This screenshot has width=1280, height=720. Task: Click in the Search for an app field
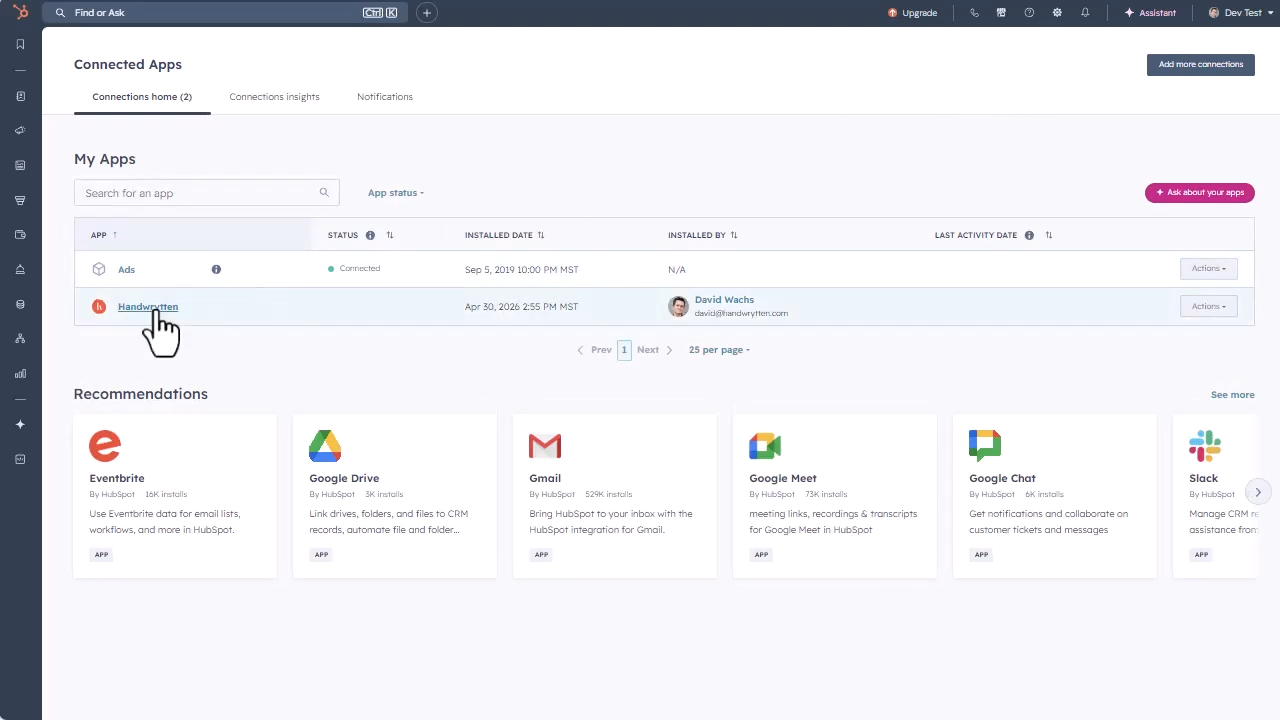(x=206, y=193)
